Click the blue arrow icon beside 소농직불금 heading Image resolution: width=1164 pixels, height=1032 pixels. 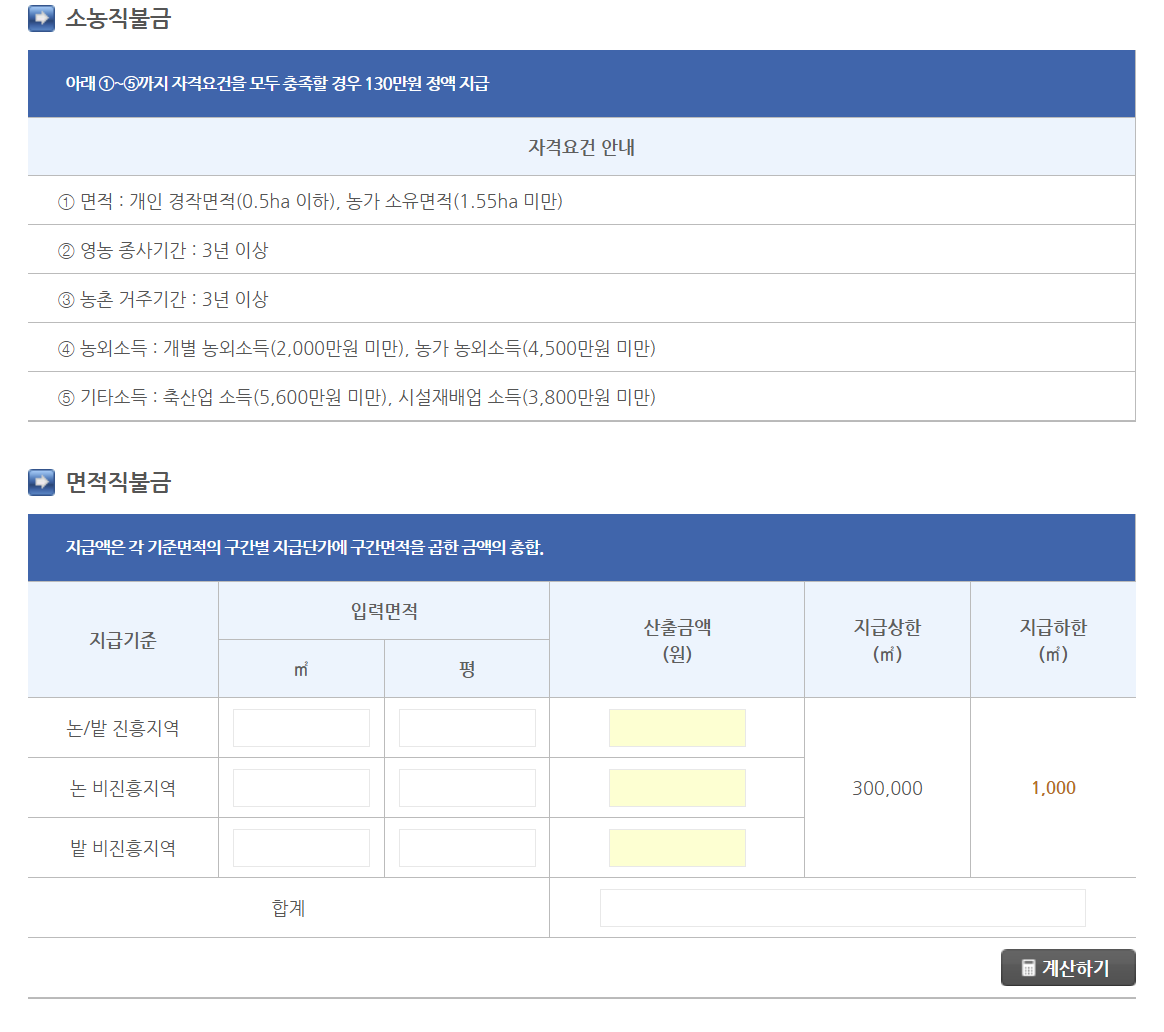pos(39,19)
